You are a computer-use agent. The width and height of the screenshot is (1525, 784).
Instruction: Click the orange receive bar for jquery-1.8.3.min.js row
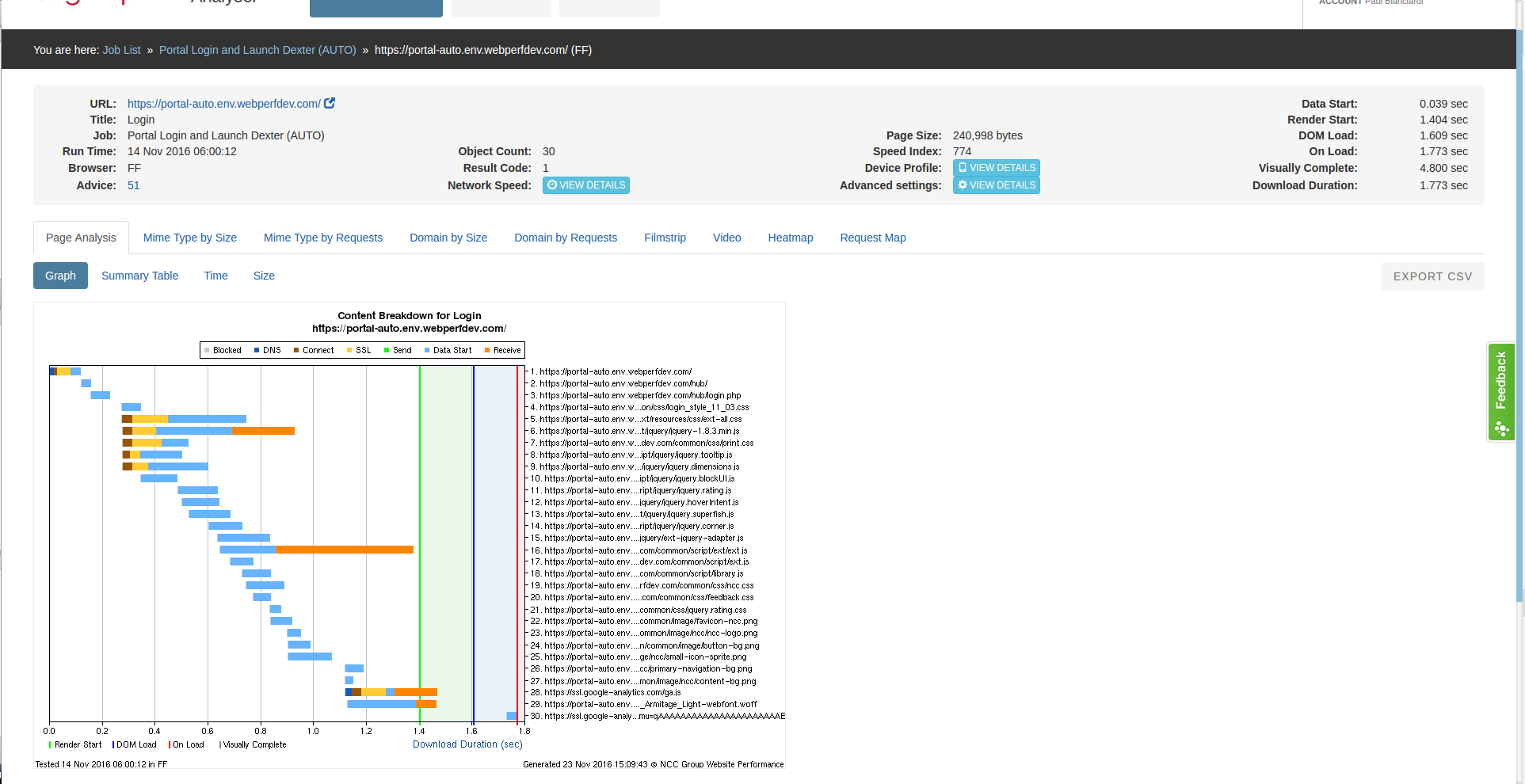click(x=263, y=431)
